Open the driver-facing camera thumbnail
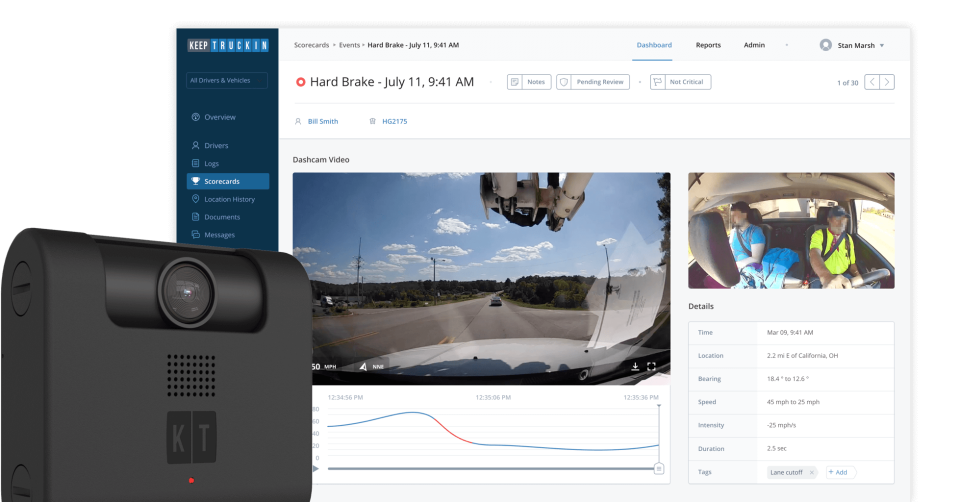Screen dimensions: 960x502 [791, 230]
